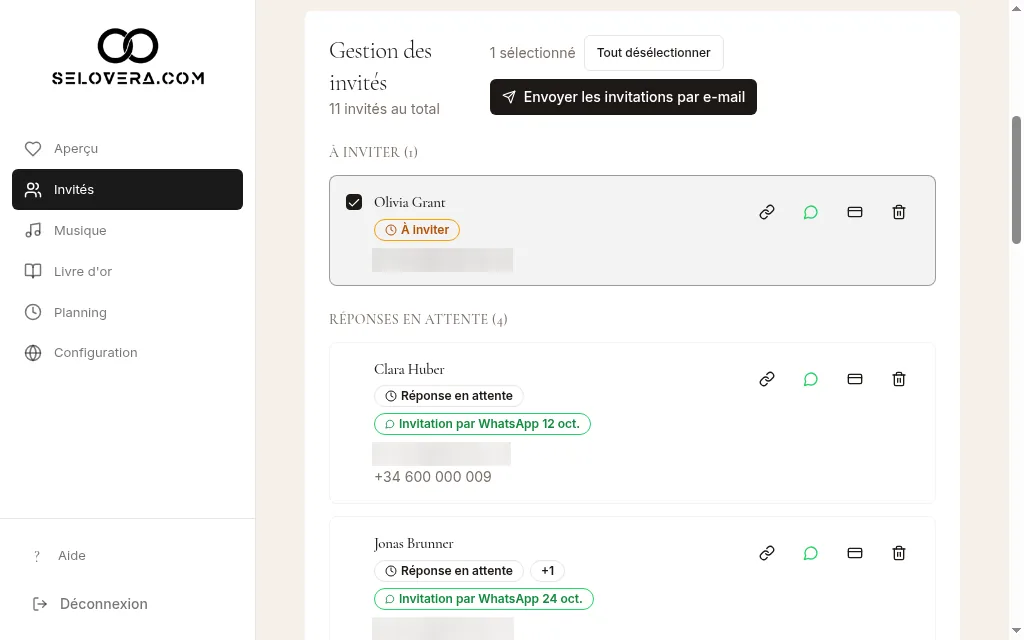Viewport: 1024px width, 640px height.
Task: Click the scrollbar down arrow
Action: point(1016,631)
